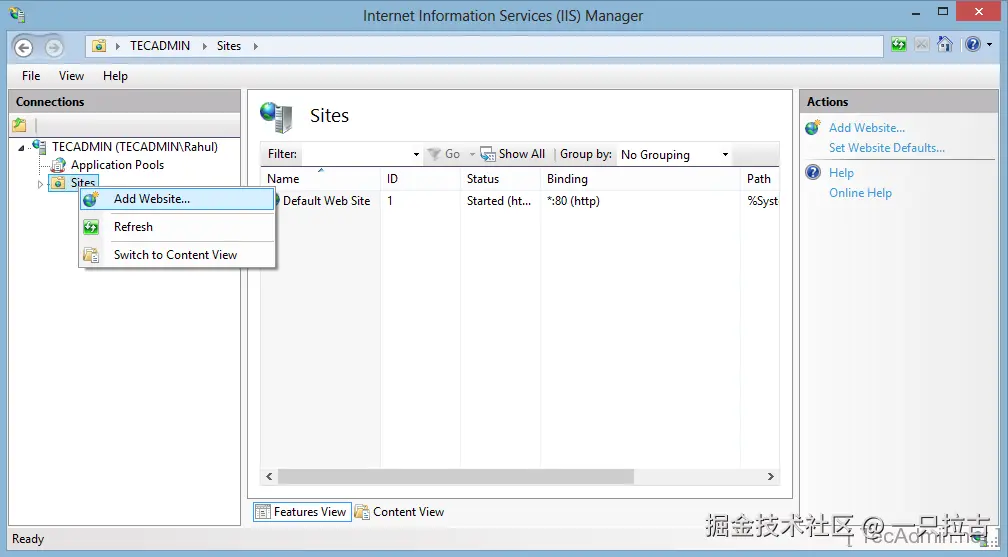Click the Show All icon in filter bar
Viewport: 1008px width, 557px height.
tap(488, 154)
